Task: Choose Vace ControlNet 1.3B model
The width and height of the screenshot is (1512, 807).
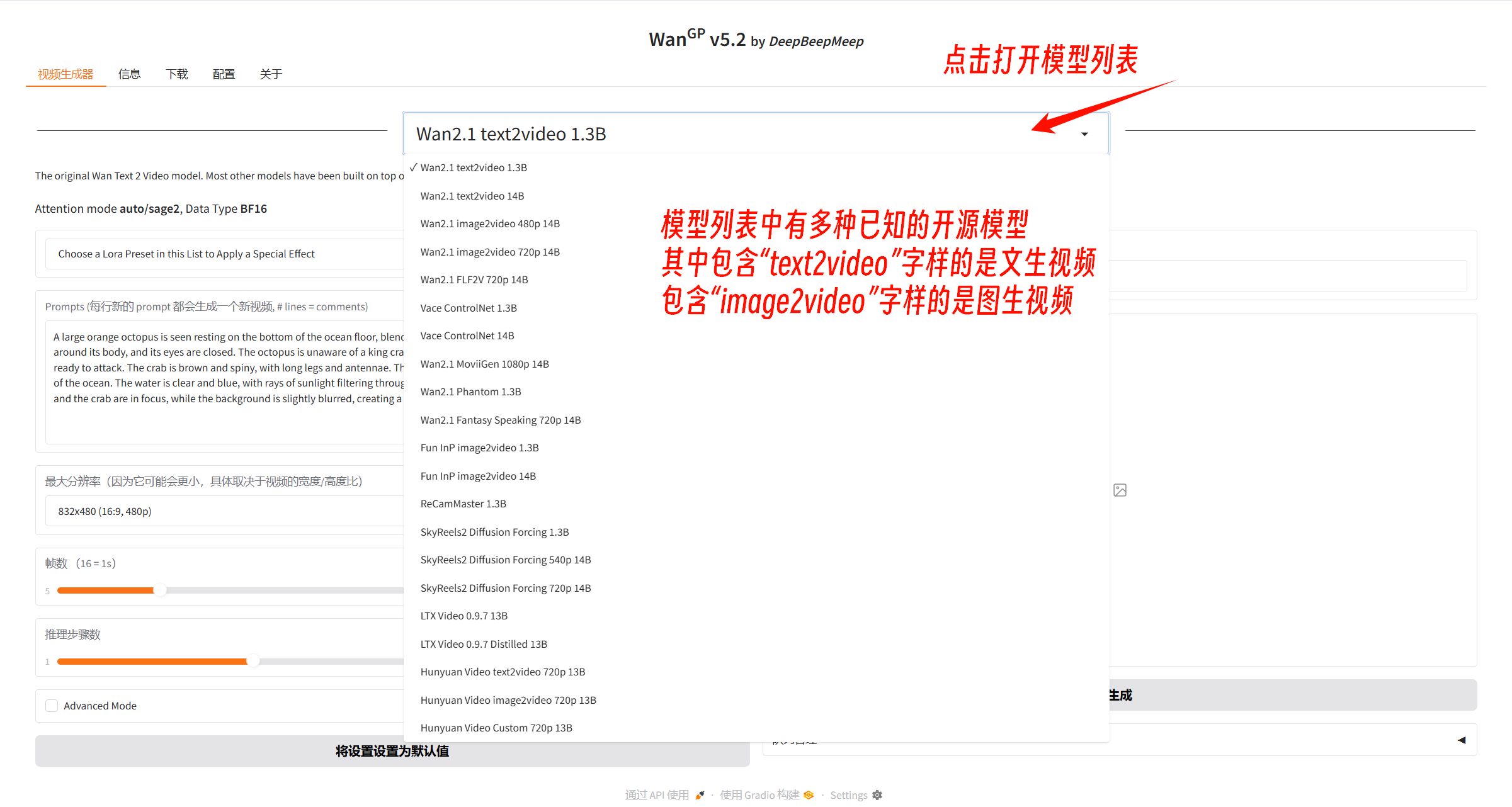Action: [x=756, y=308]
